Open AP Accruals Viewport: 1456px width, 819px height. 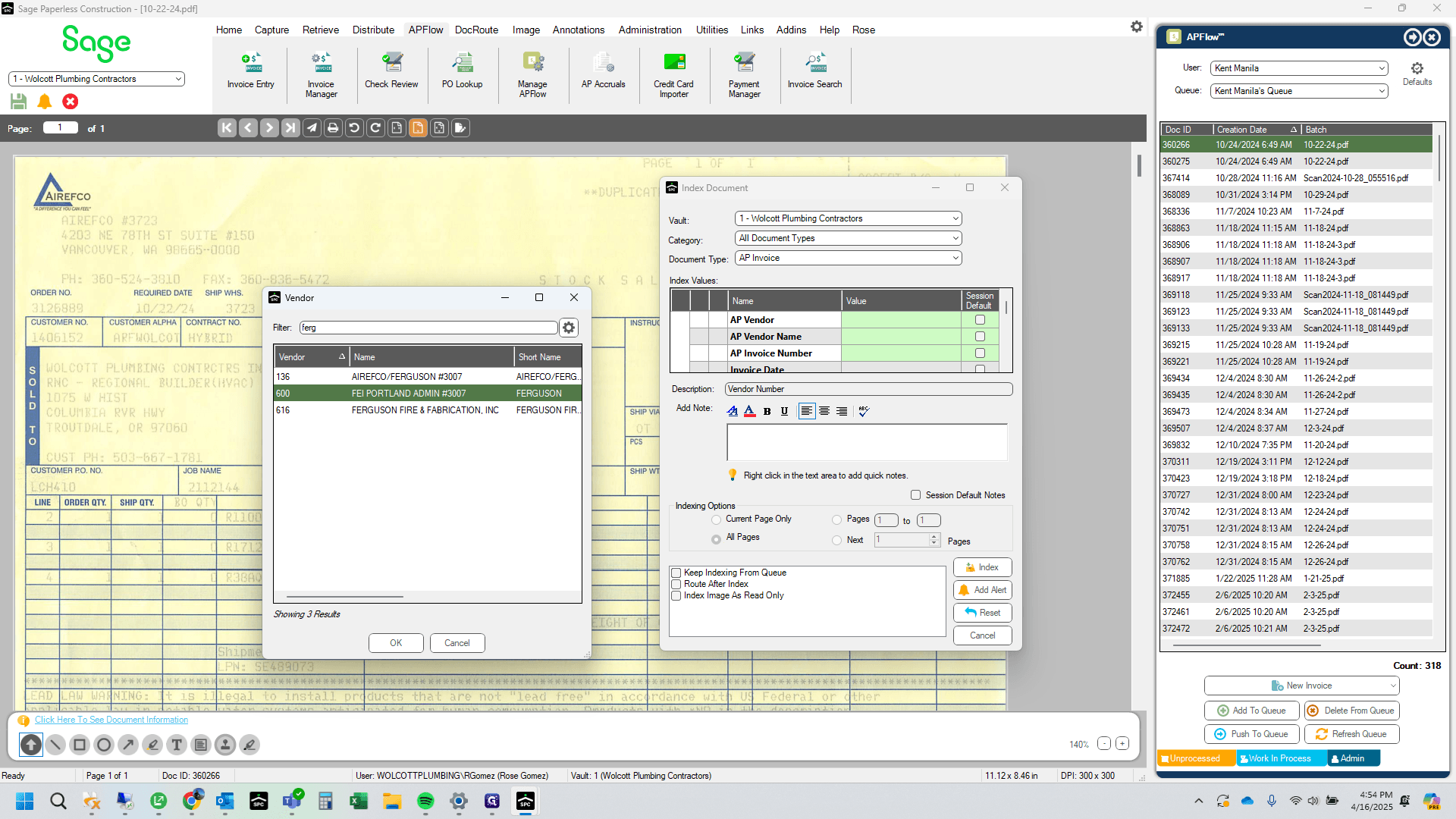(x=603, y=71)
